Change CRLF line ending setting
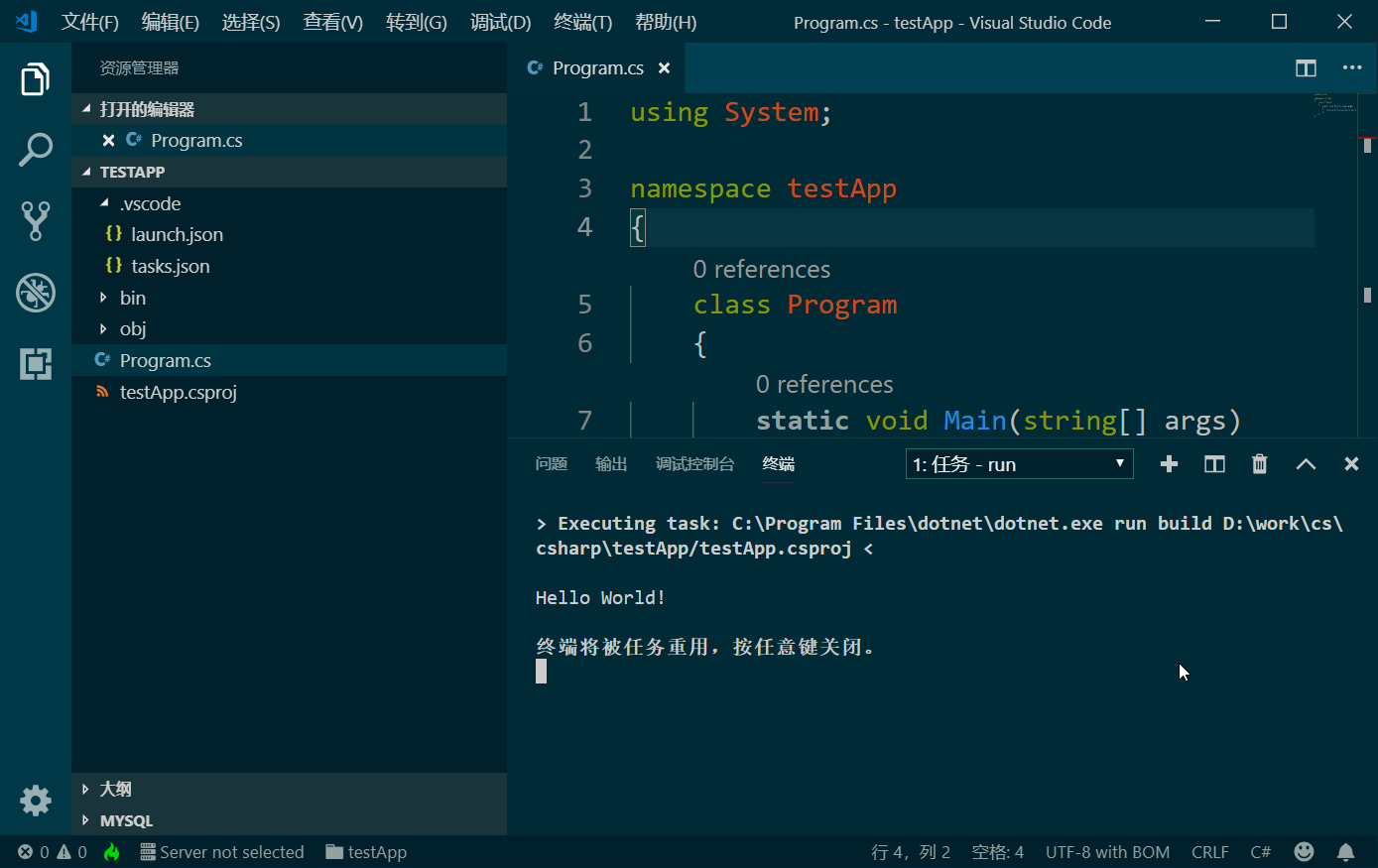This screenshot has width=1378, height=868. pos(1209,852)
